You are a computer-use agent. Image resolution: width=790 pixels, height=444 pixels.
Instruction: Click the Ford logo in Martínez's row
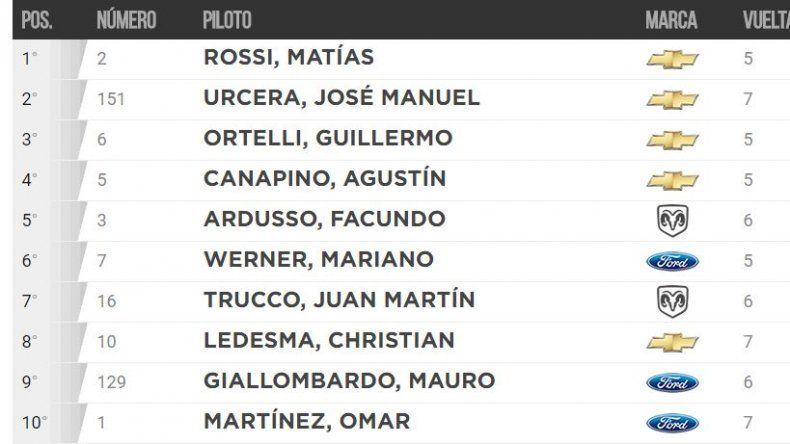point(672,422)
